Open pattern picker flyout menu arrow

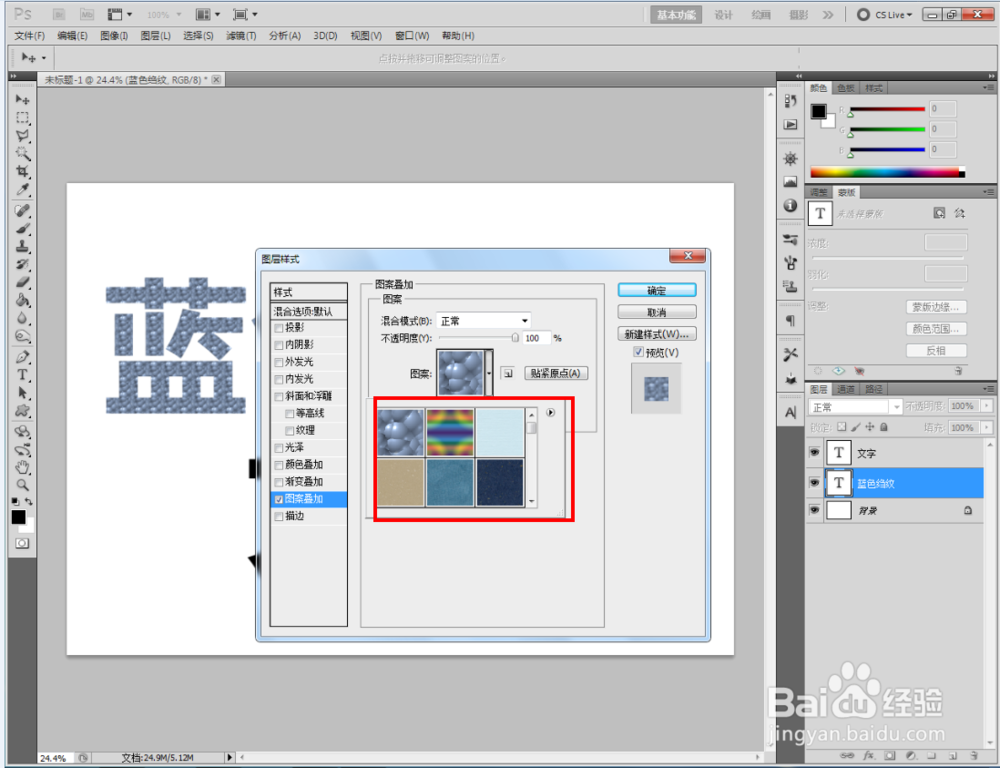(x=550, y=413)
